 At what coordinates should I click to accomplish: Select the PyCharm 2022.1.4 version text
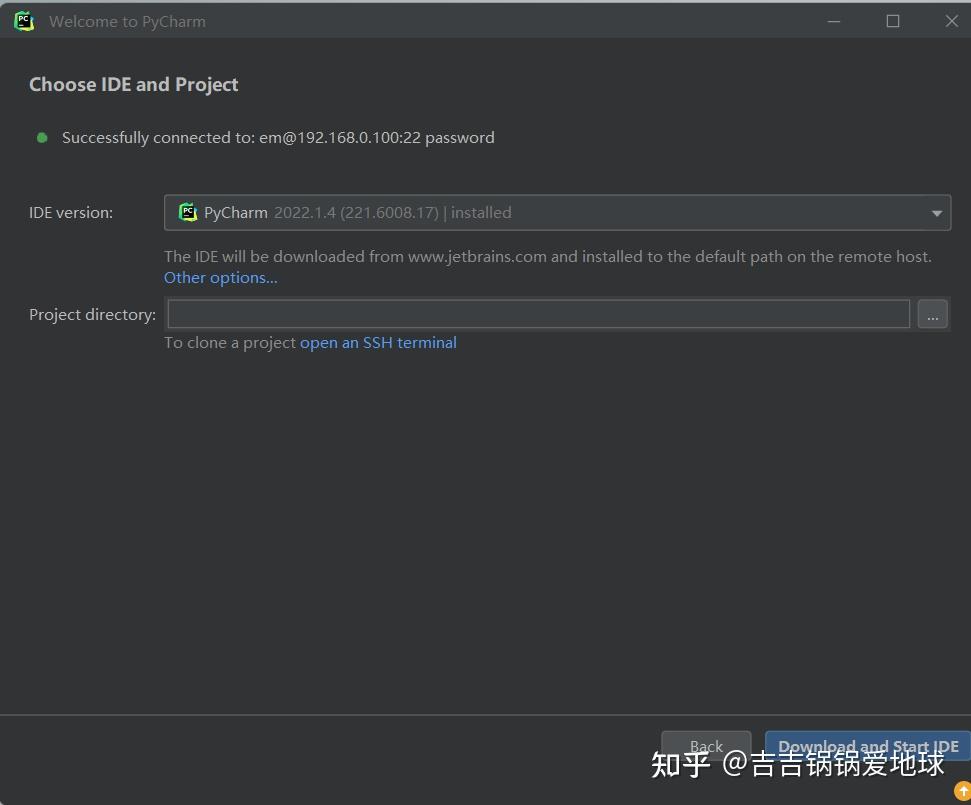[x=357, y=213]
